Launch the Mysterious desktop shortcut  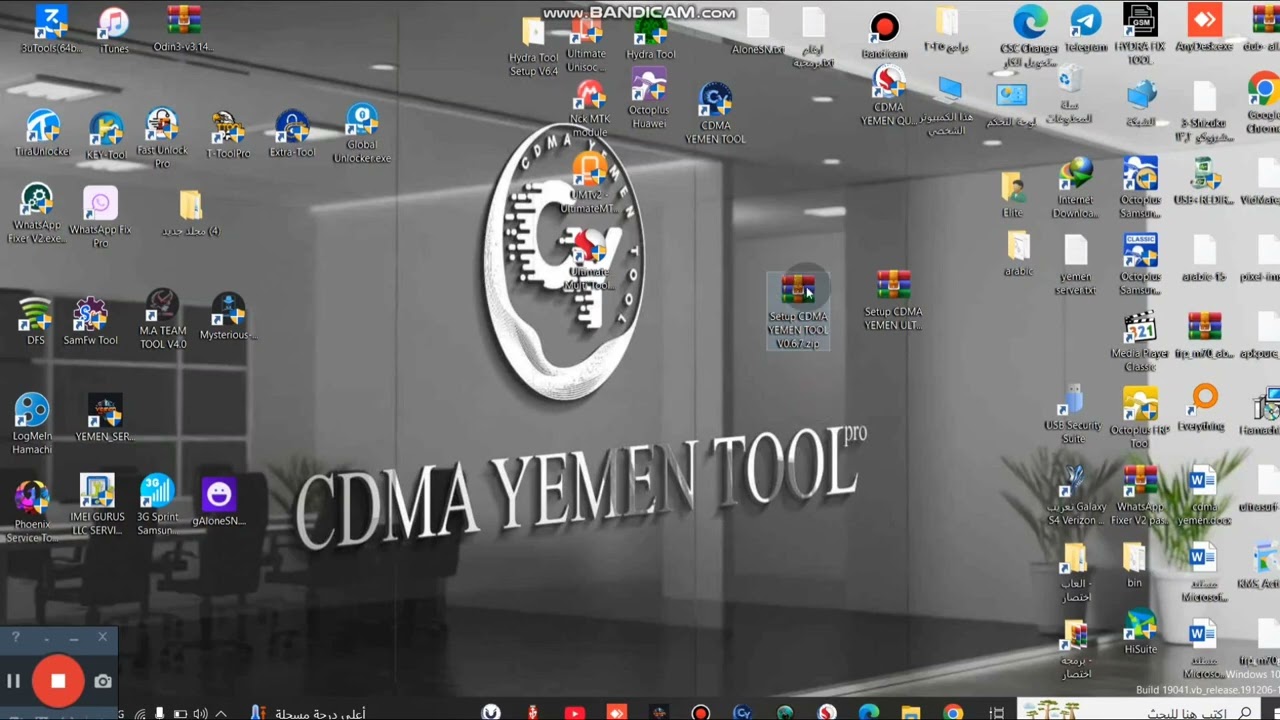coord(228,316)
